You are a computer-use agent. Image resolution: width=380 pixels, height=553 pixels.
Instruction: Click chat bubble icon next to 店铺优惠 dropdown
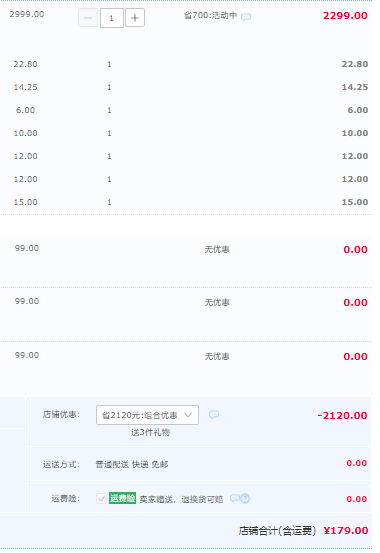click(x=214, y=414)
